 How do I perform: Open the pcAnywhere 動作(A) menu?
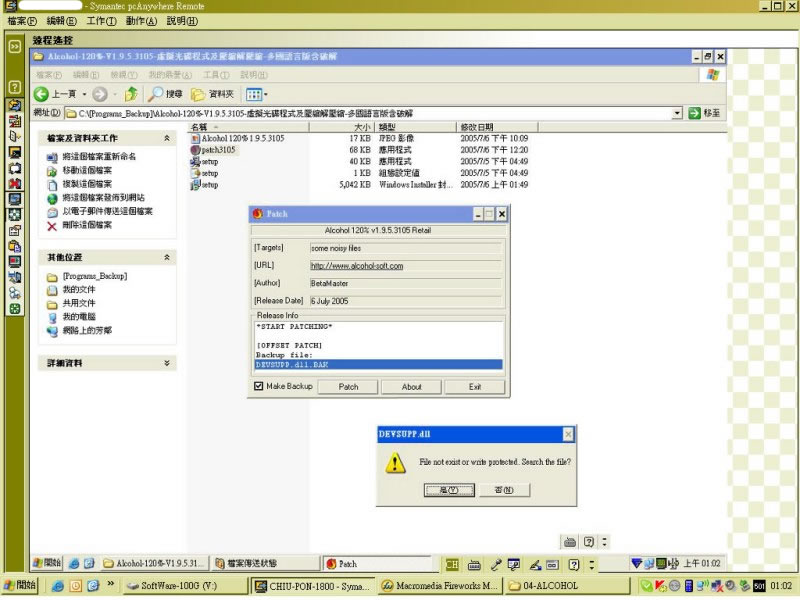pyautogui.click(x=141, y=21)
